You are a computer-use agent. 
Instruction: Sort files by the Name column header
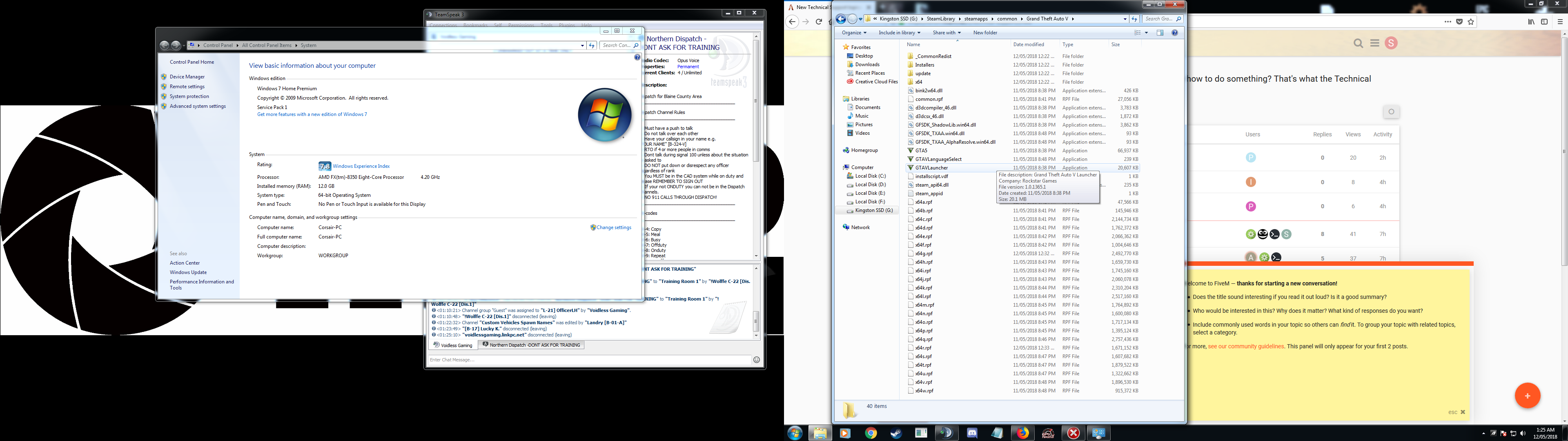tap(913, 45)
